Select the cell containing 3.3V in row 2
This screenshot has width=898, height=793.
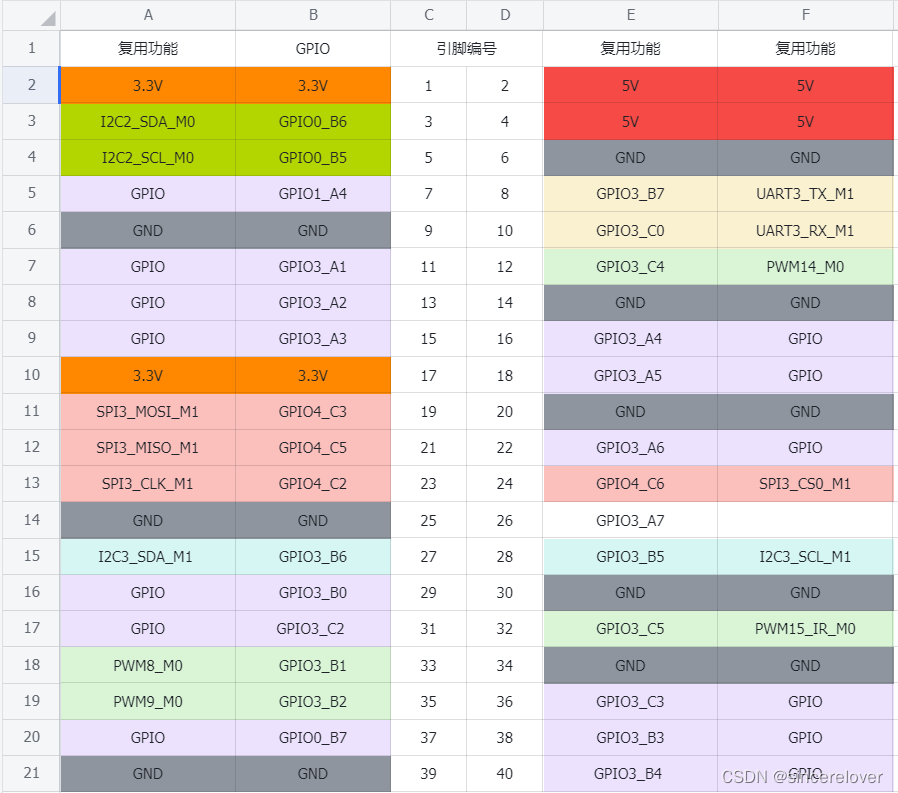click(x=148, y=85)
